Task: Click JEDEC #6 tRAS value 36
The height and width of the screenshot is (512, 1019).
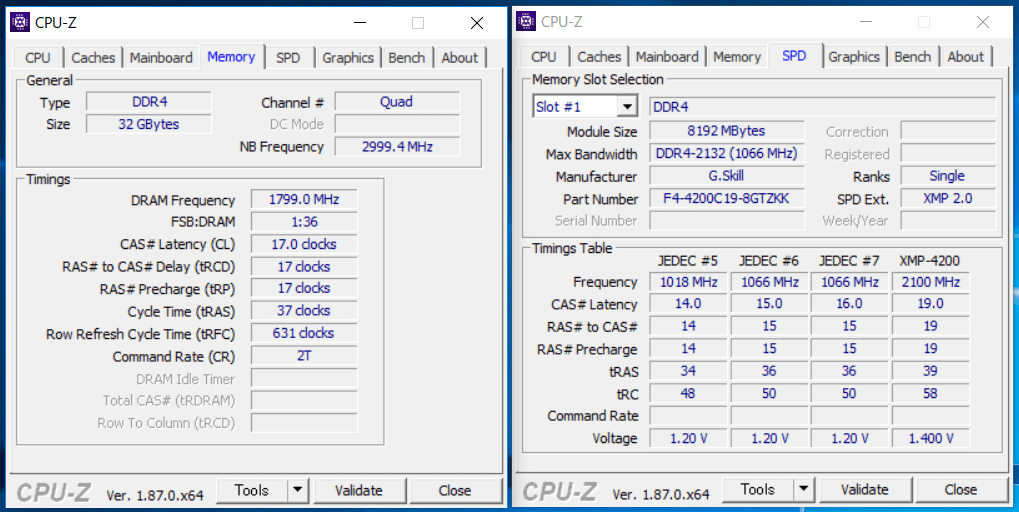Action: point(769,371)
